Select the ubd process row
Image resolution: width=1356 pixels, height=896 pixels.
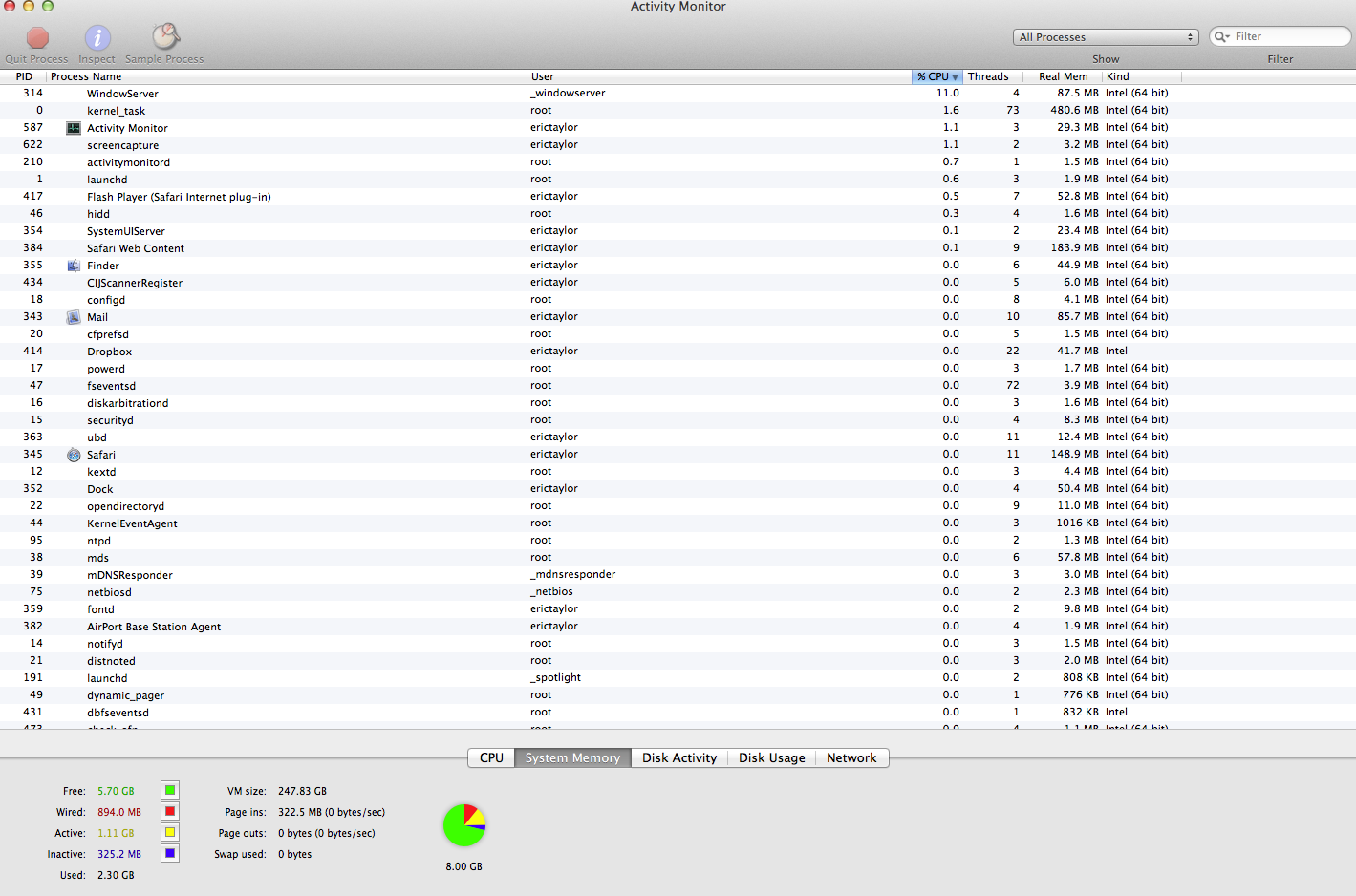tap(678, 437)
